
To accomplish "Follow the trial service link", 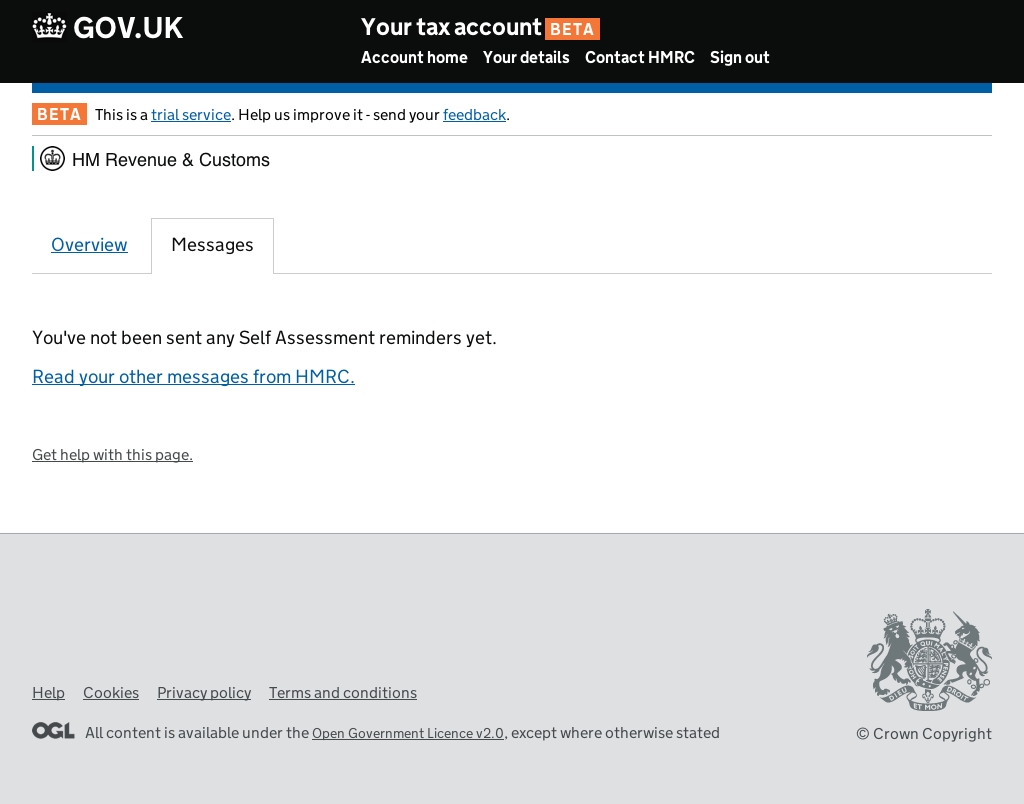I will point(191,115).
